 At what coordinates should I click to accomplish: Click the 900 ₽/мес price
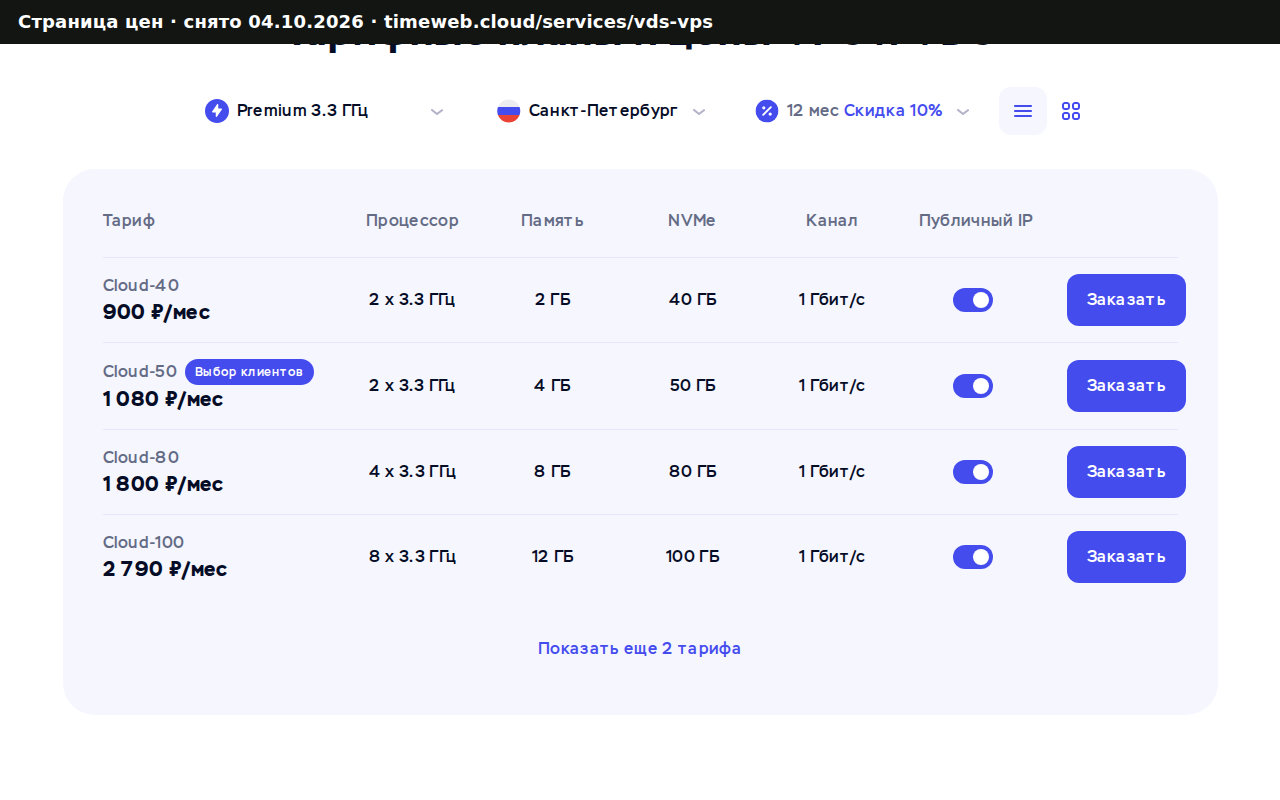[x=157, y=313]
